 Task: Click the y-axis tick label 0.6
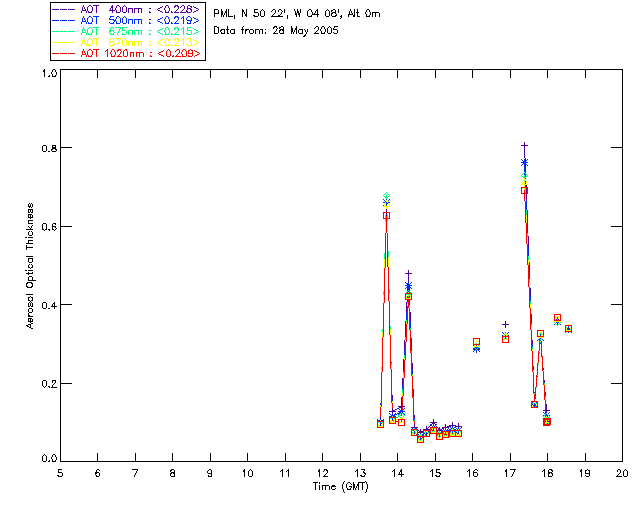[x=49, y=227]
